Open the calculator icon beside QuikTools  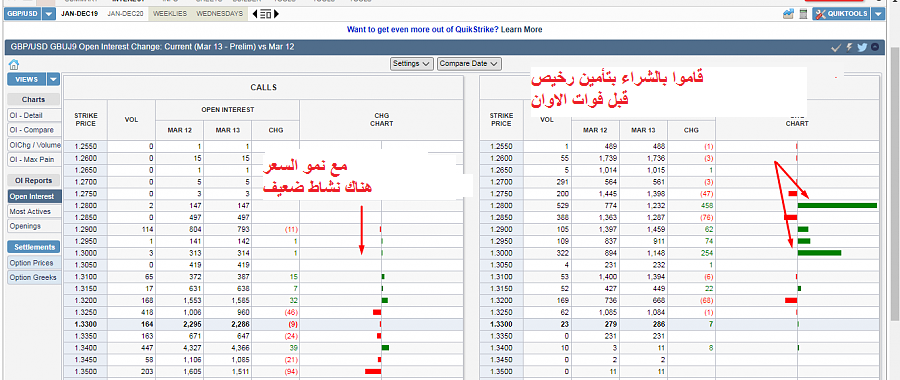pyautogui.click(x=803, y=14)
